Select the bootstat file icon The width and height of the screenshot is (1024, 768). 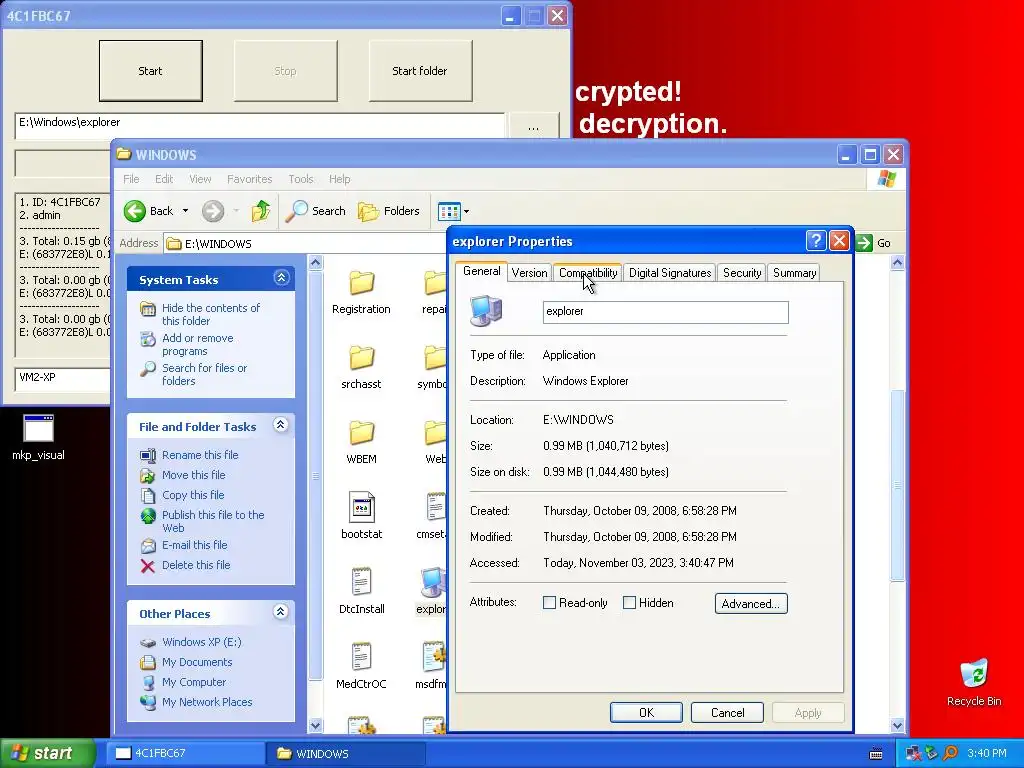(x=361, y=507)
